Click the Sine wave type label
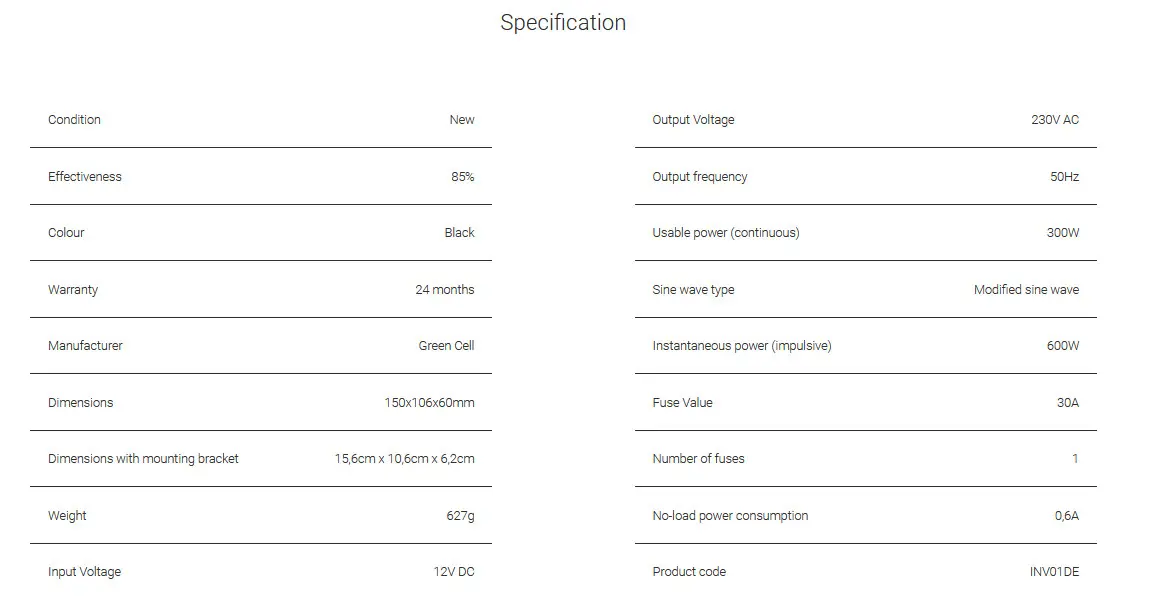This screenshot has height=602, width=1162. coord(693,290)
